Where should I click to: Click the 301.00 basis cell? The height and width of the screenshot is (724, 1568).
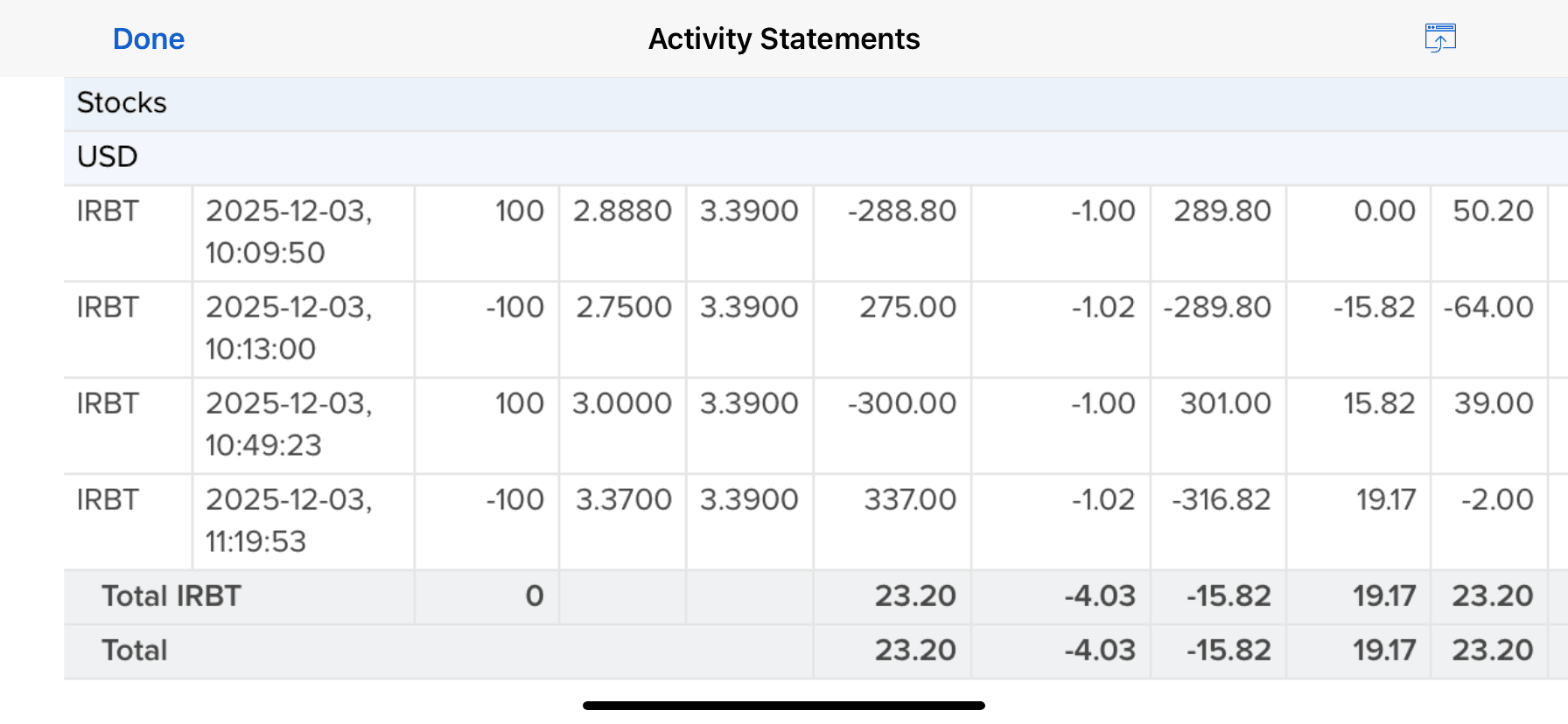[x=1225, y=404]
